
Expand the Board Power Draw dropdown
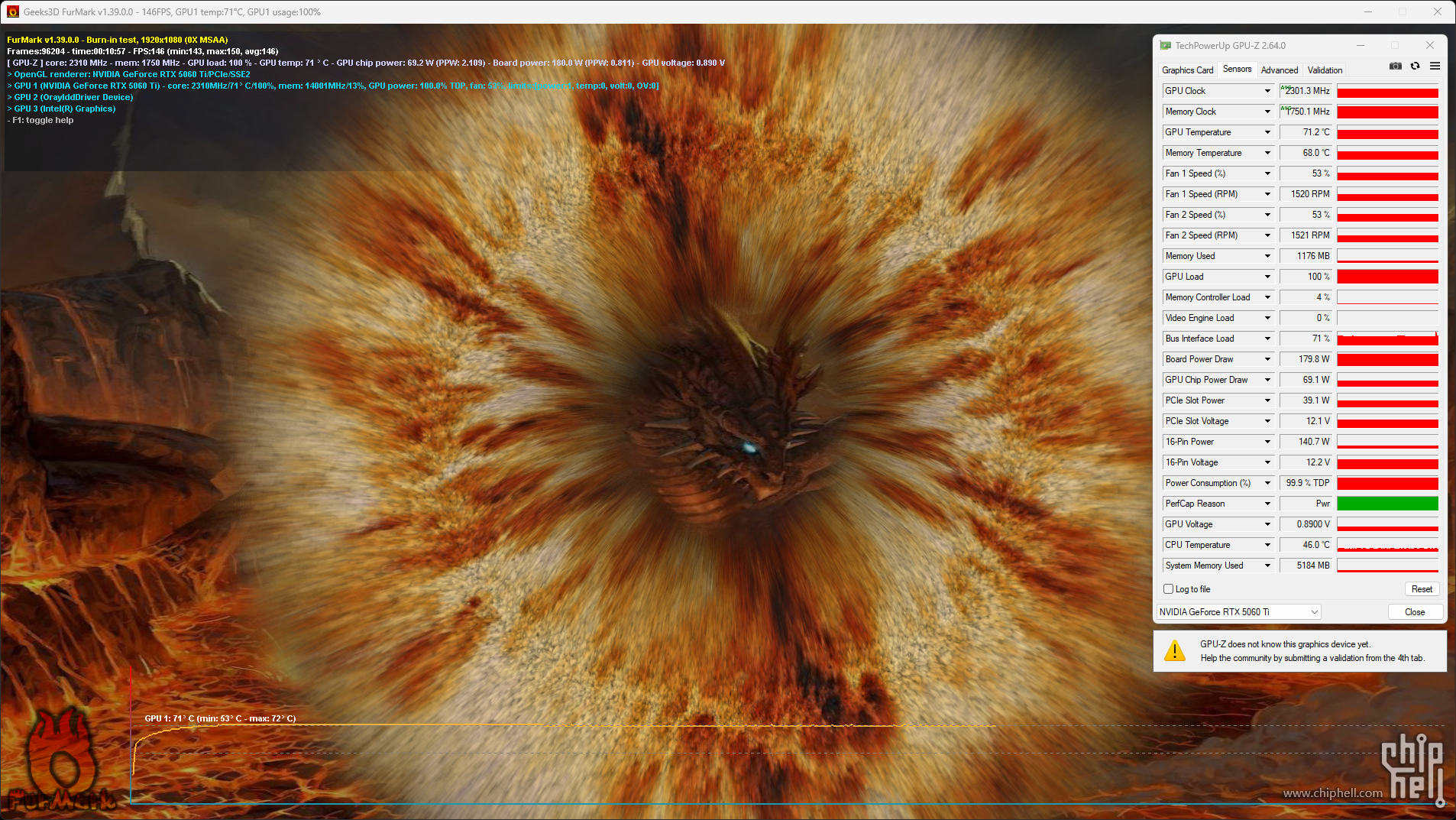[x=1267, y=359]
